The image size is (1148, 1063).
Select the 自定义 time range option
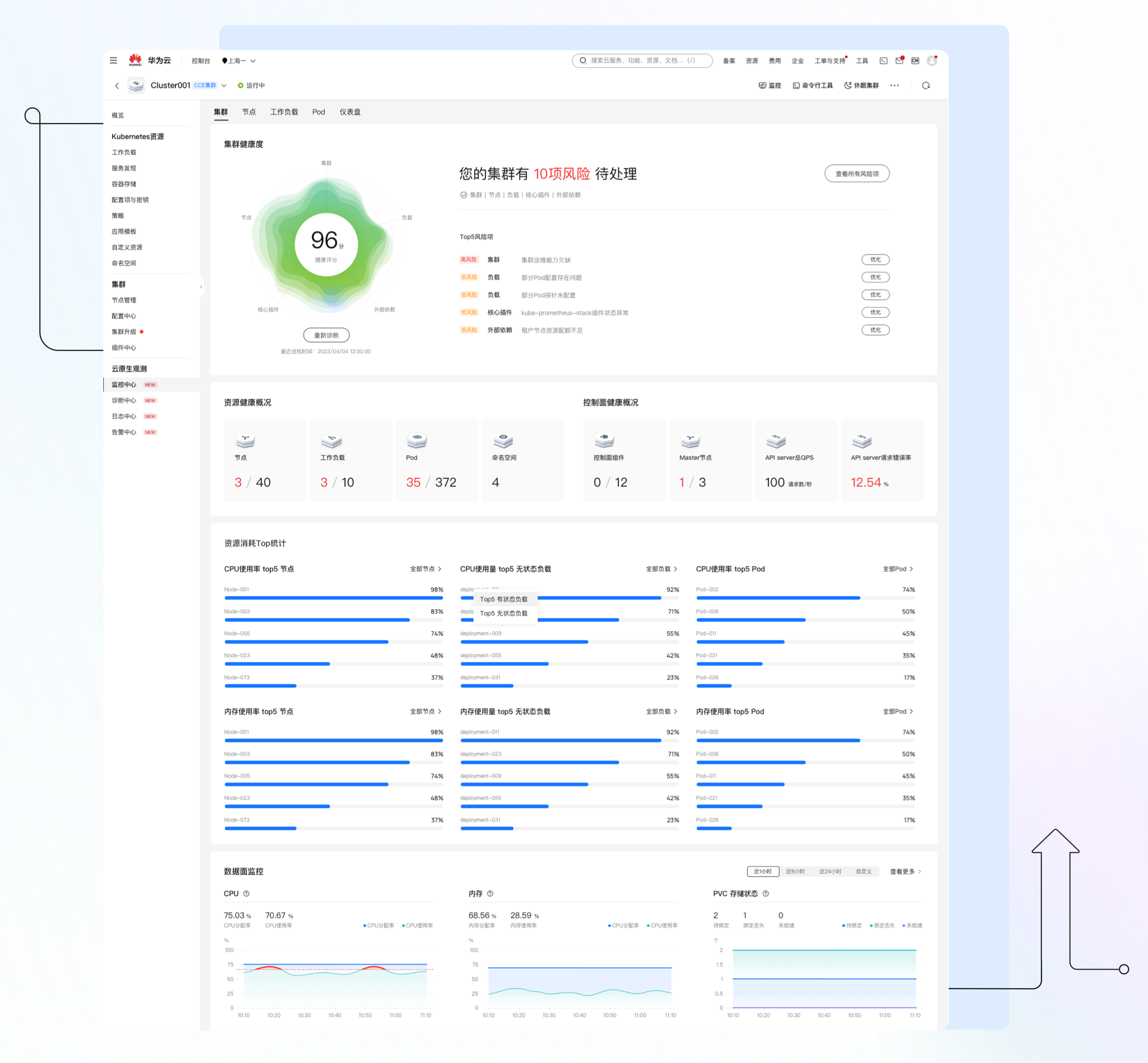[x=863, y=872]
